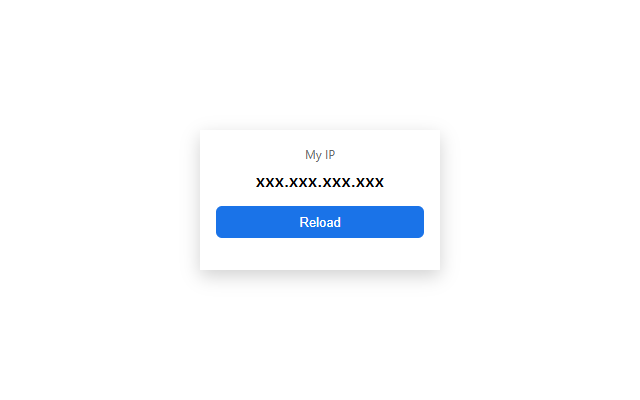Click the card space between IP and Reload
The image size is (640, 400).
click(x=320, y=198)
